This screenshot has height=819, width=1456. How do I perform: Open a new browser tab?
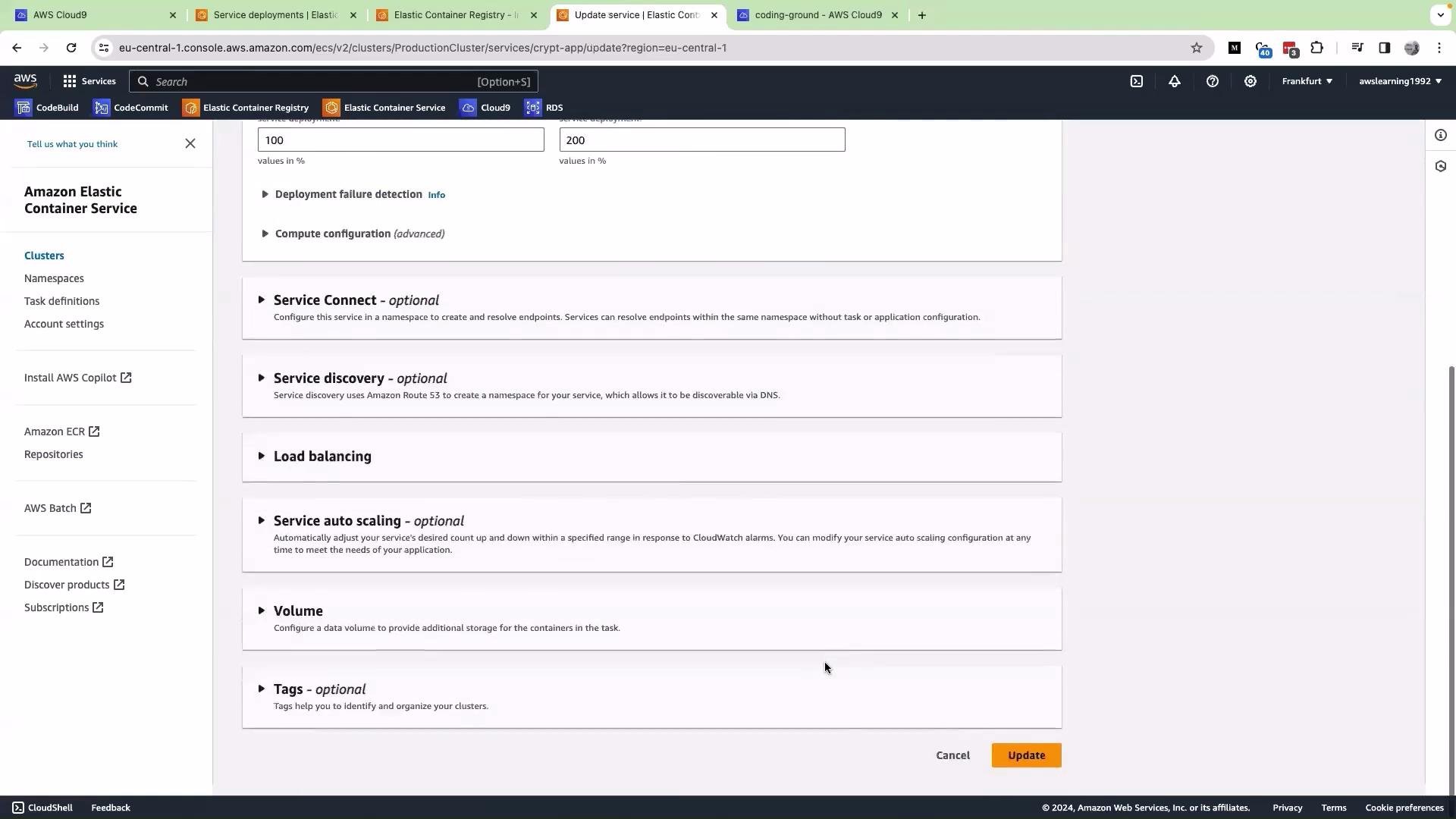point(921,15)
